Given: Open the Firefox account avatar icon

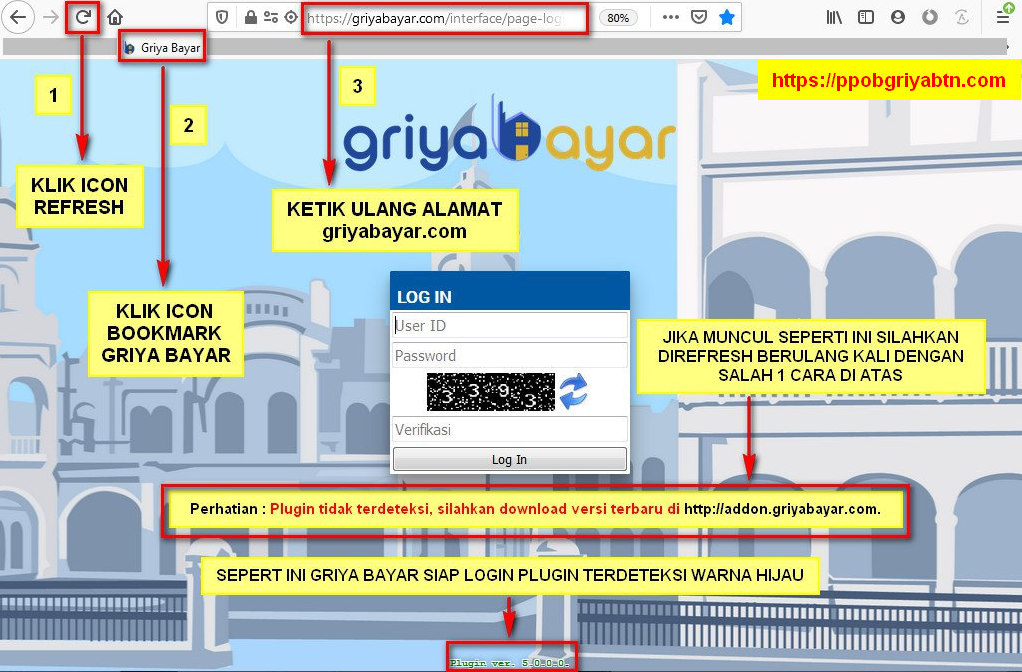Looking at the screenshot, I should click(898, 17).
